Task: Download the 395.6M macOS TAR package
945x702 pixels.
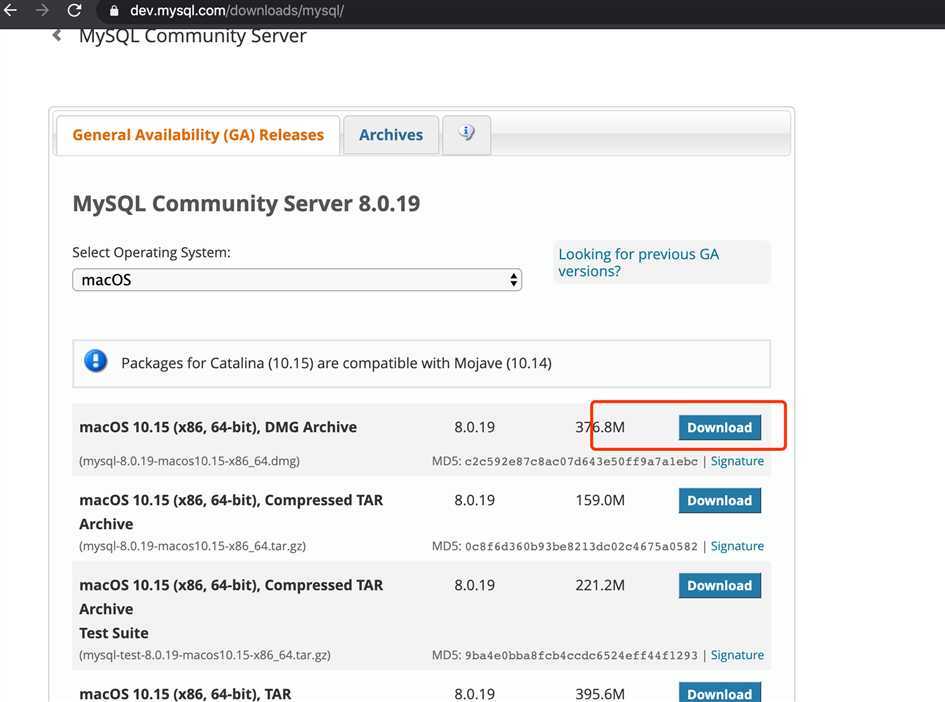Action: coord(720,692)
